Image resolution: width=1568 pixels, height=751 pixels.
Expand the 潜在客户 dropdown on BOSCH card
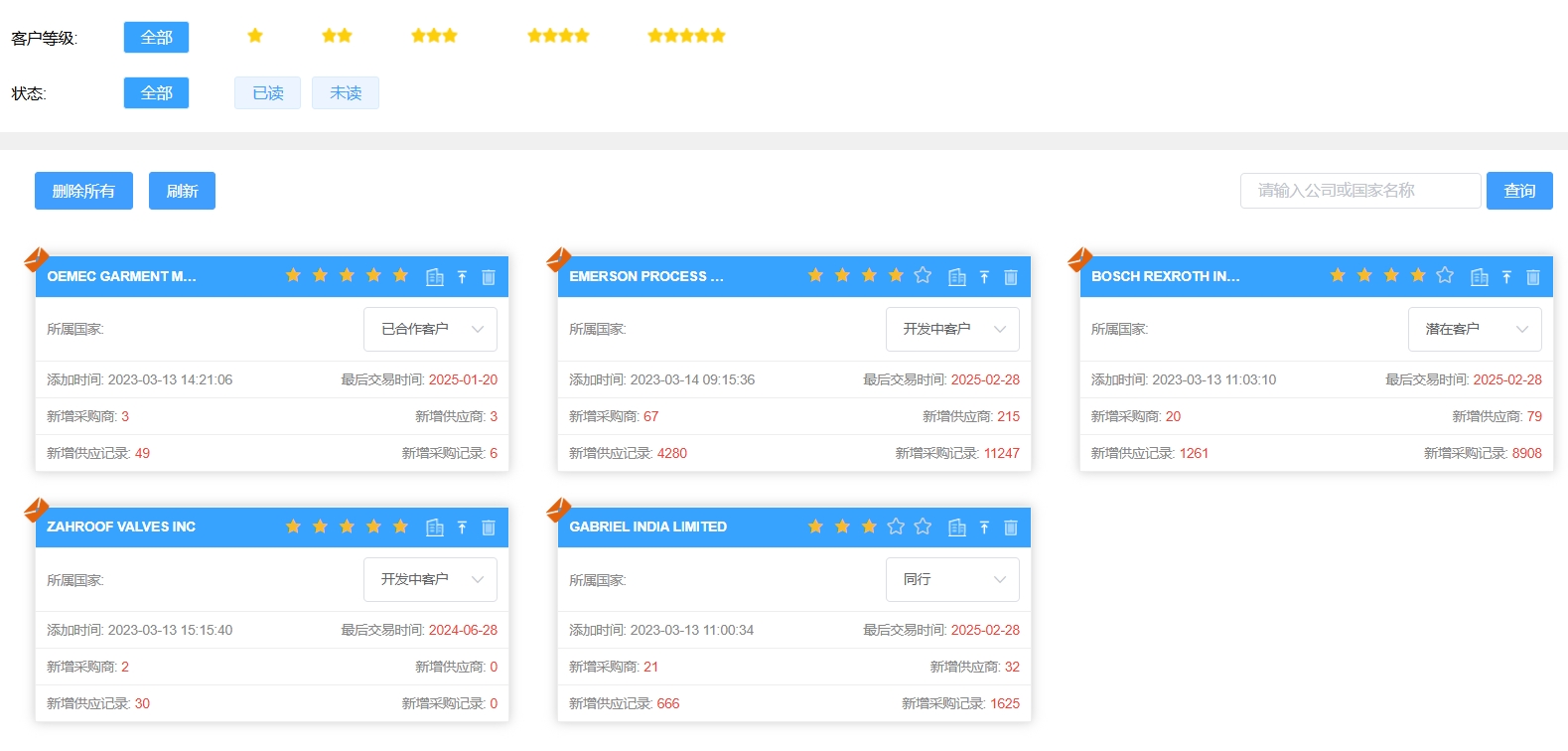1475,329
